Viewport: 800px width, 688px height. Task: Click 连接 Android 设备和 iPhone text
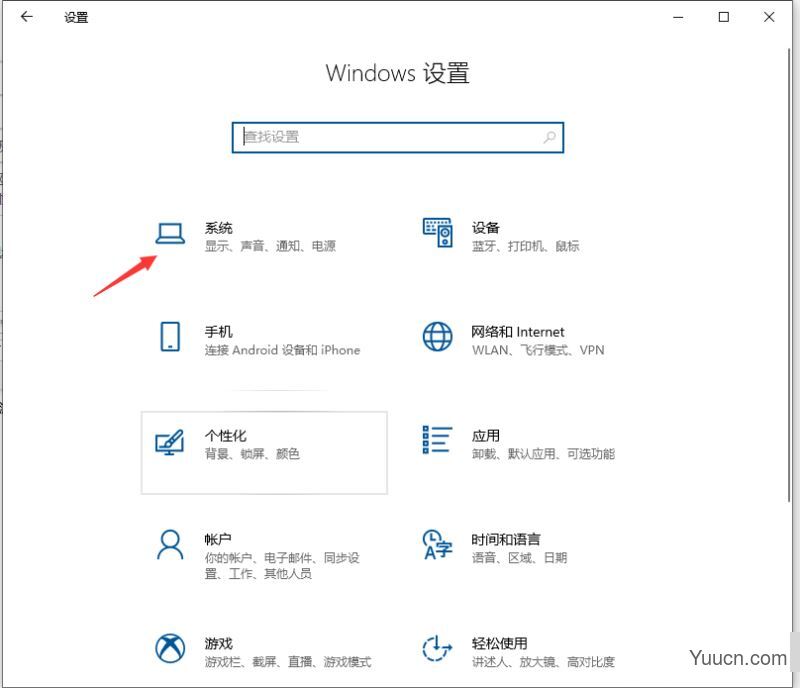(x=282, y=350)
